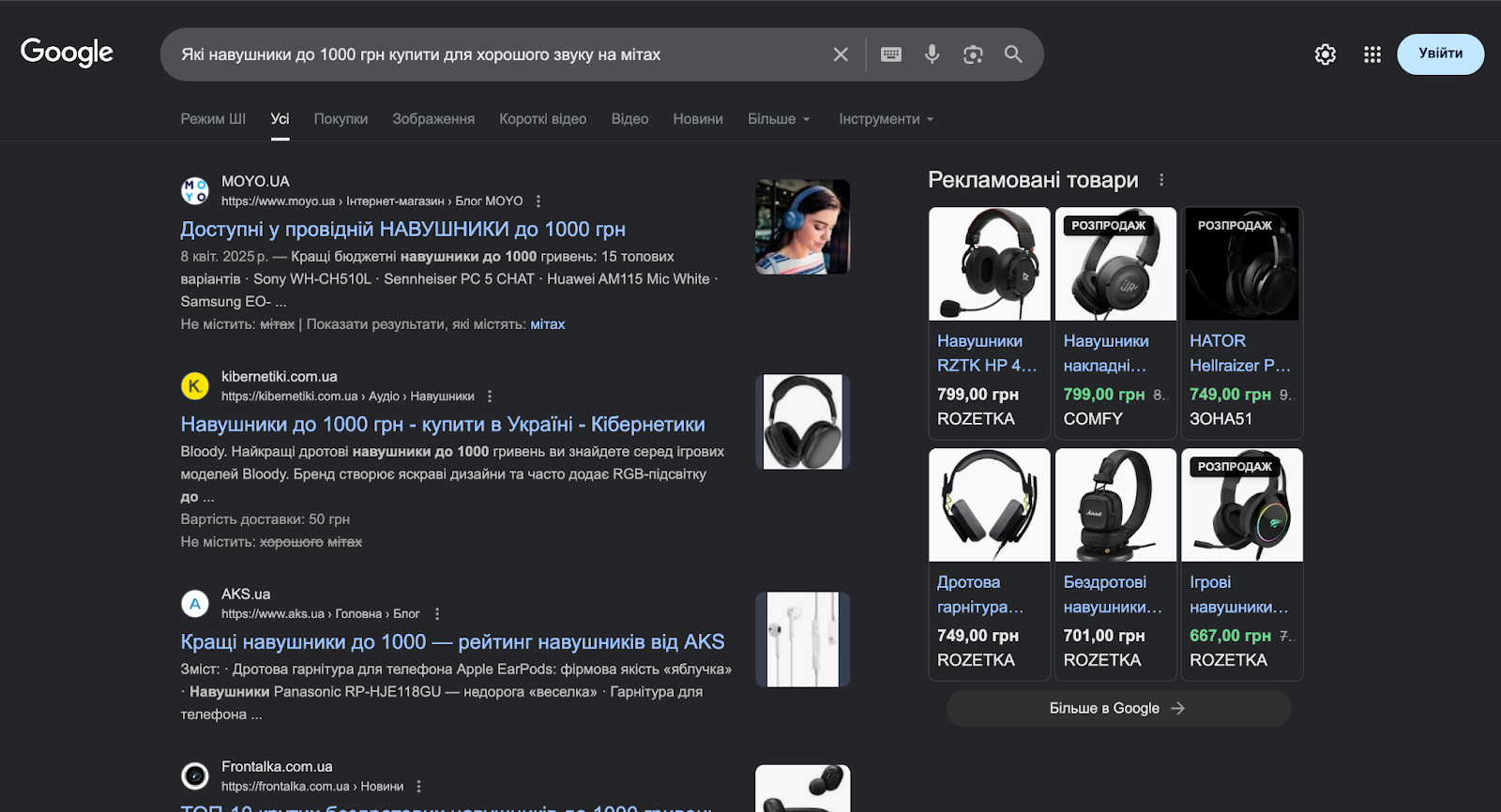1501x812 pixels.
Task: Click the magnifying glass search icon
Action: tap(1013, 54)
